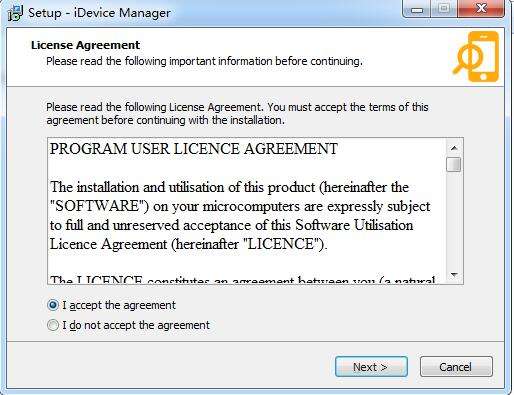Click the license box scroll down arrow
The image size is (514, 395).
coord(454,275)
